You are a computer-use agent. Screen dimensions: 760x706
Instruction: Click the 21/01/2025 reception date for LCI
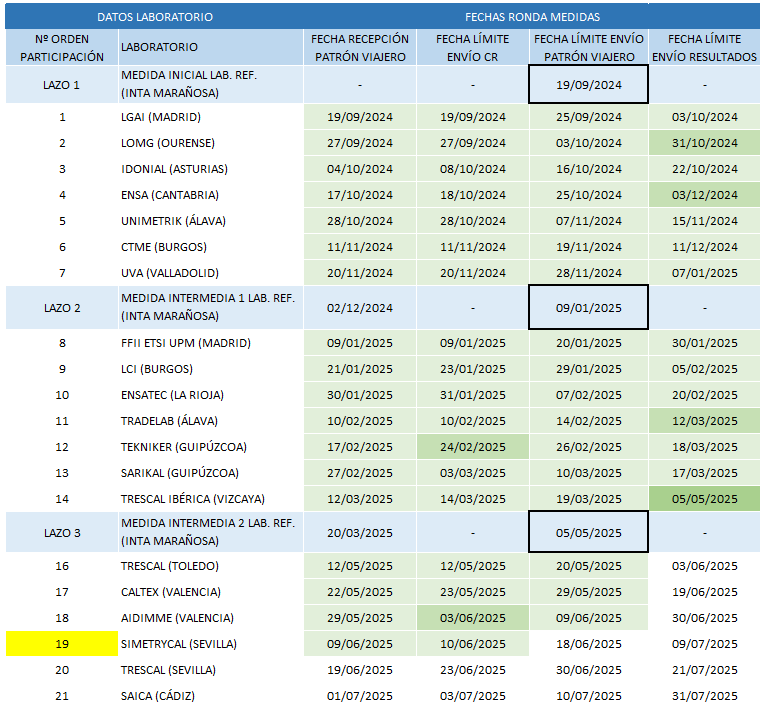tap(360, 369)
